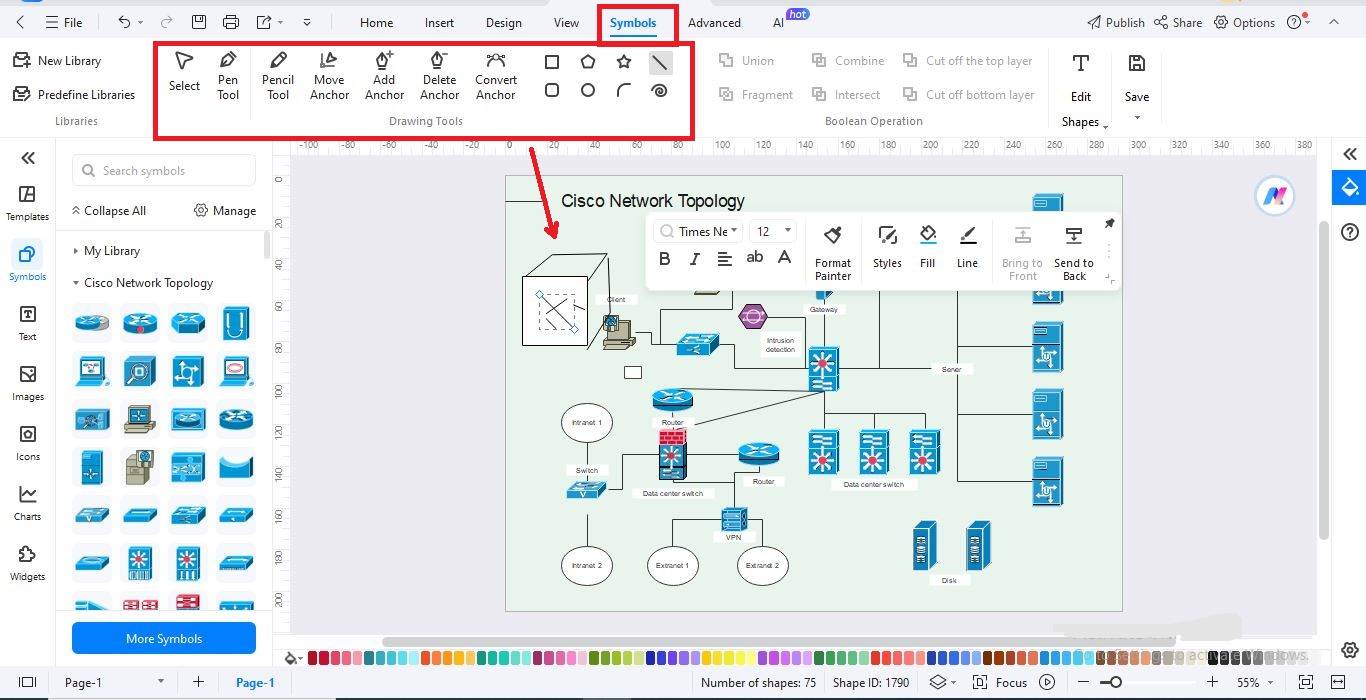The width and height of the screenshot is (1366, 700).
Task: Pick the first red palette color
Action: [313, 657]
